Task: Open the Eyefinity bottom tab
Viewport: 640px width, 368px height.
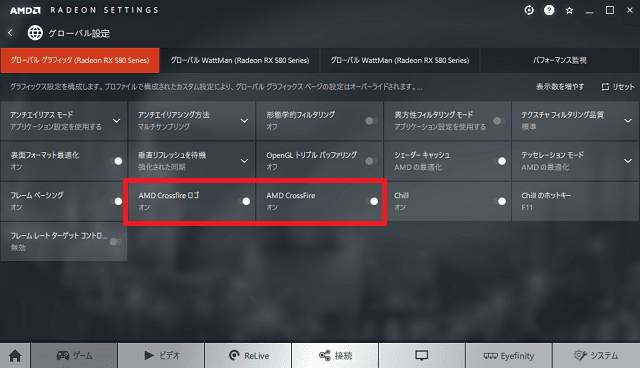Action: [x=509, y=356]
